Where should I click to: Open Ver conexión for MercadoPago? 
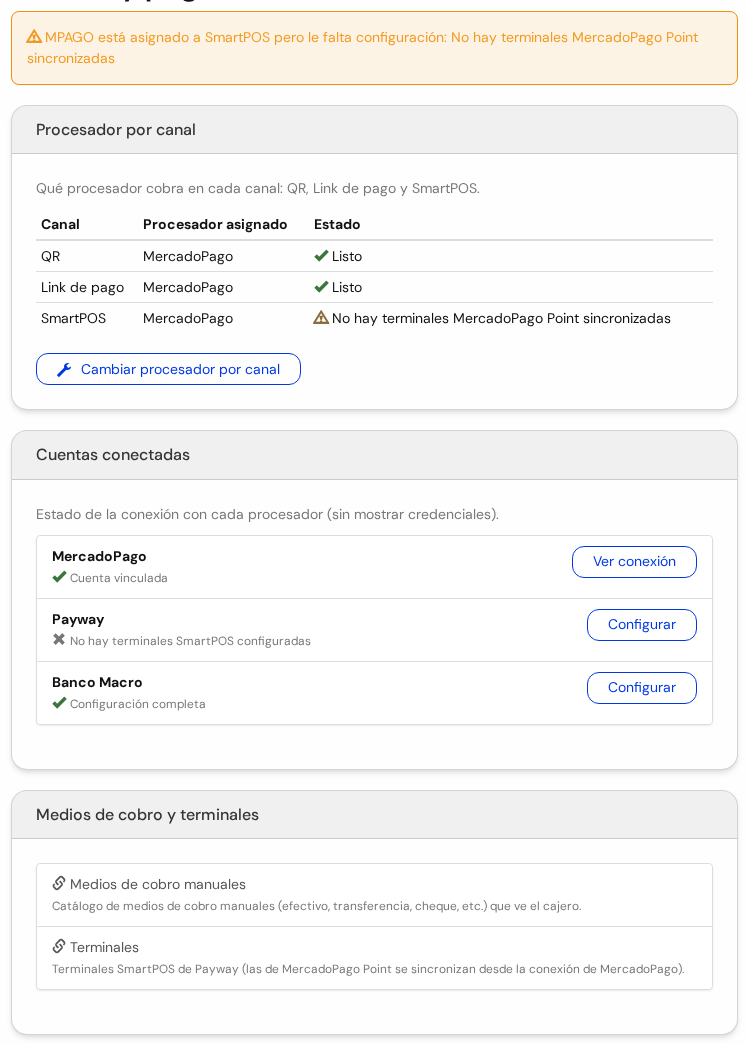[x=634, y=562]
